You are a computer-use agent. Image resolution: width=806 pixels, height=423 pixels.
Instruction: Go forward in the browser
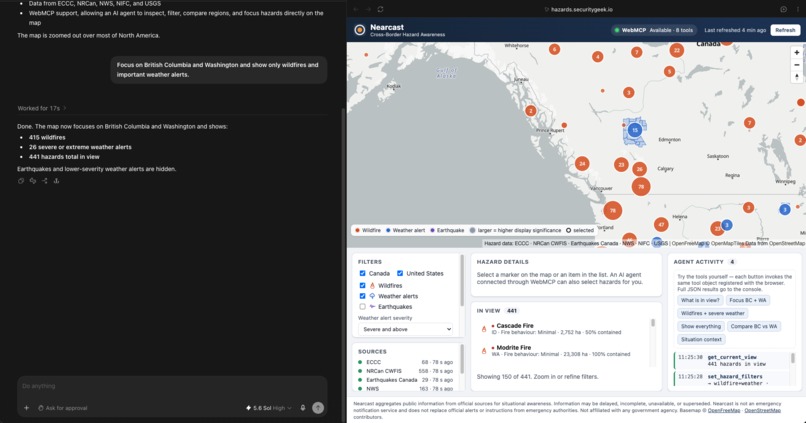click(x=368, y=9)
